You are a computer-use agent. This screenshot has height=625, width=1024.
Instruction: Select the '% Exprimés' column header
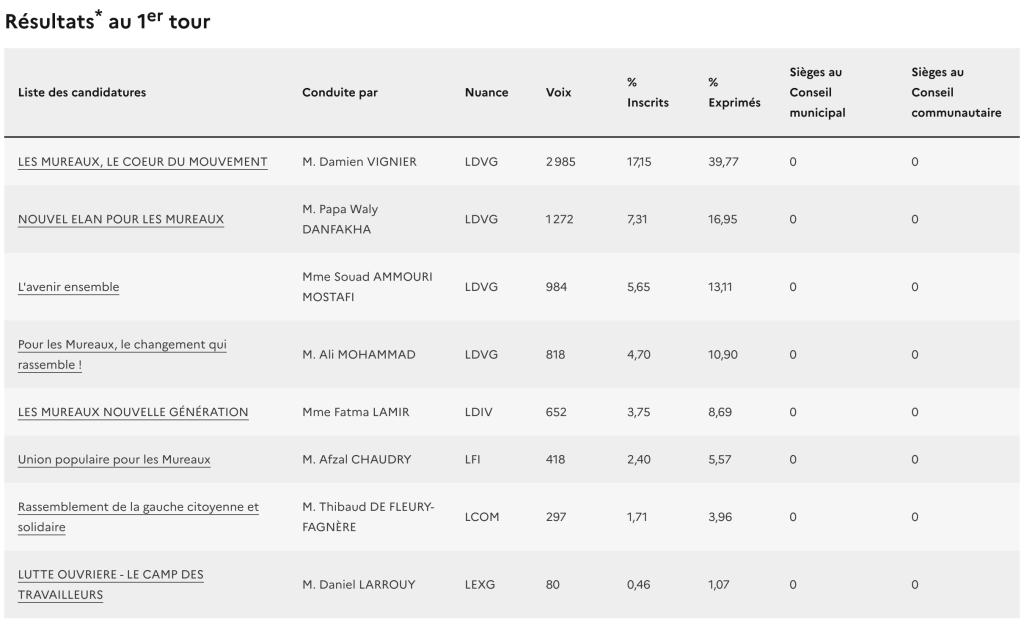click(x=734, y=93)
